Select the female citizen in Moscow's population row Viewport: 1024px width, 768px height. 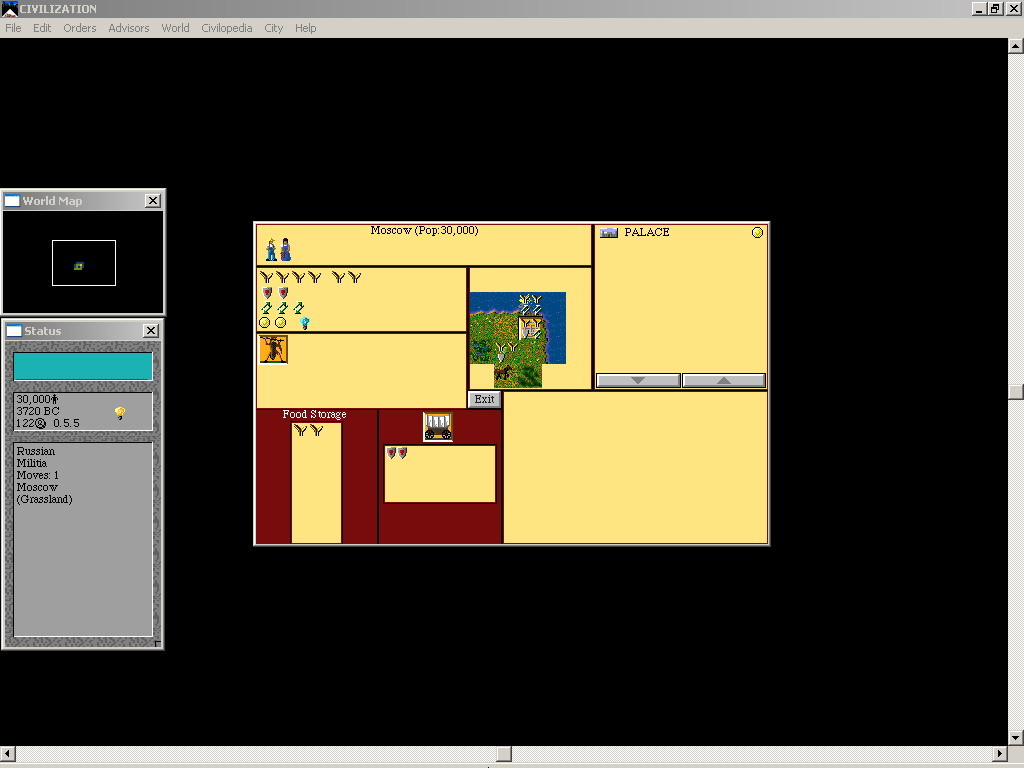point(285,249)
